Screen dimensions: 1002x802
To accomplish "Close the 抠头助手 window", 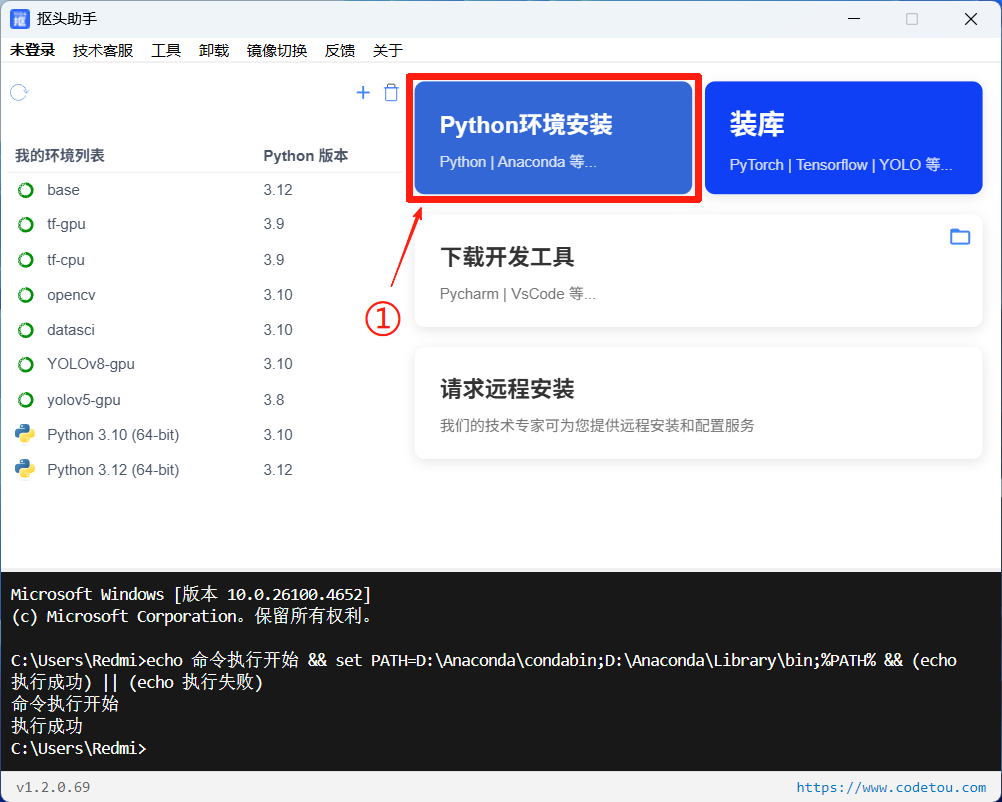I will tap(971, 19).
